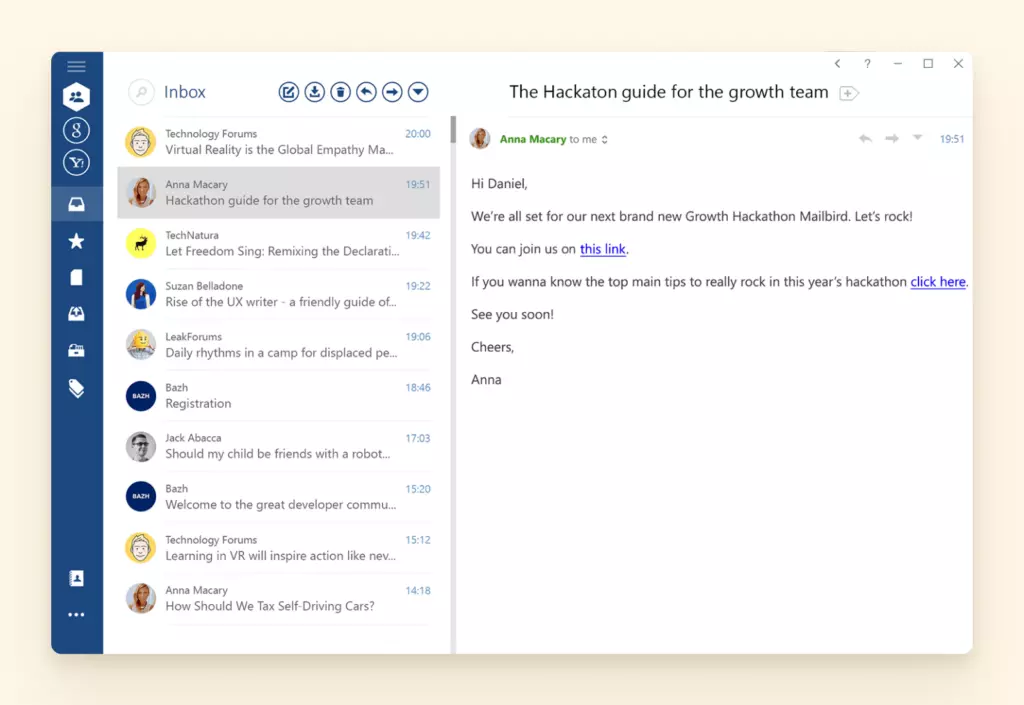Image resolution: width=1024 pixels, height=705 pixels.
Task: Open the Jack Abacca email about robots
Action: [x=278, y=446]
